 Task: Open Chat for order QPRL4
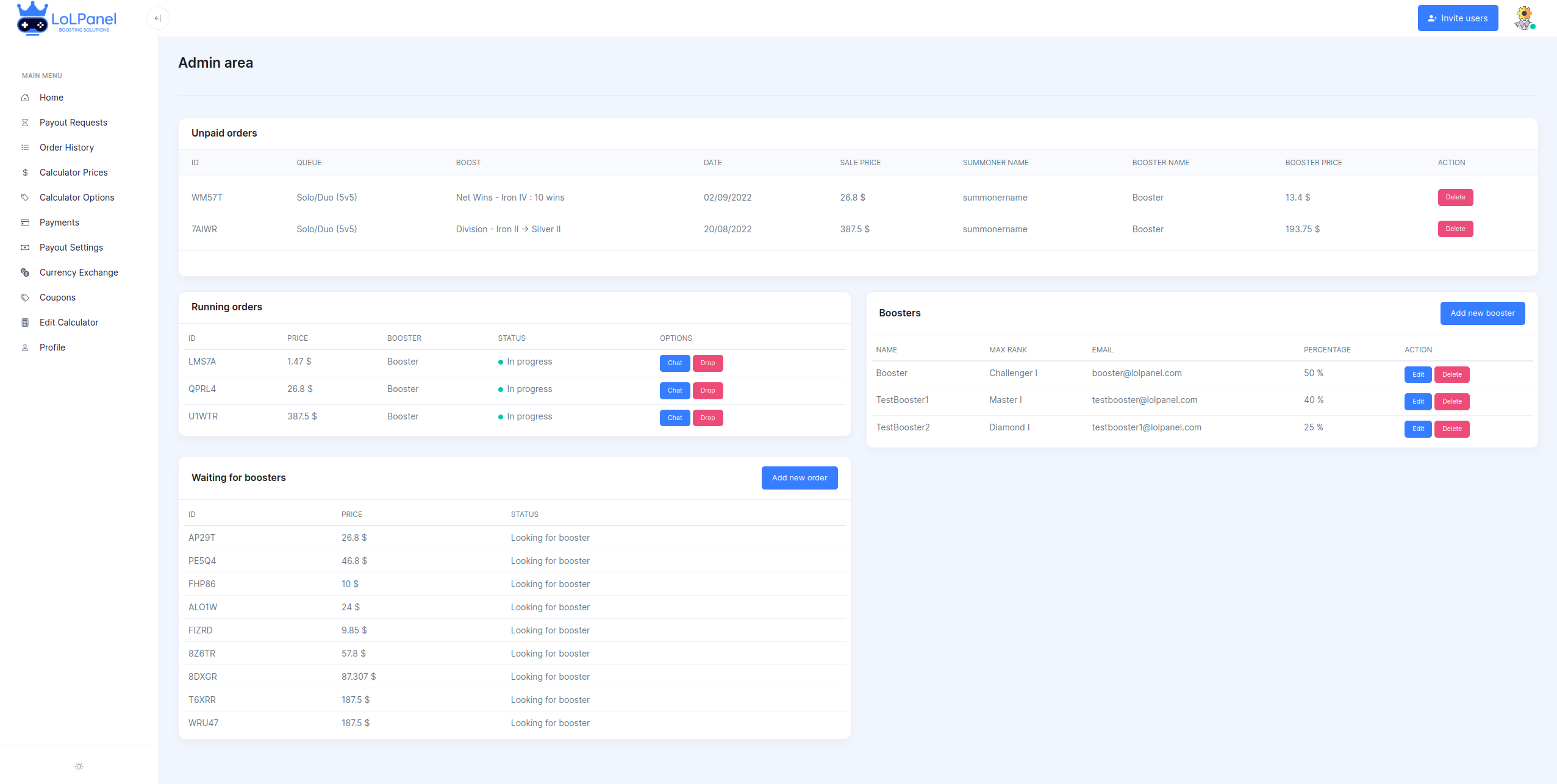pyautogui.click(x=675, y=391)
